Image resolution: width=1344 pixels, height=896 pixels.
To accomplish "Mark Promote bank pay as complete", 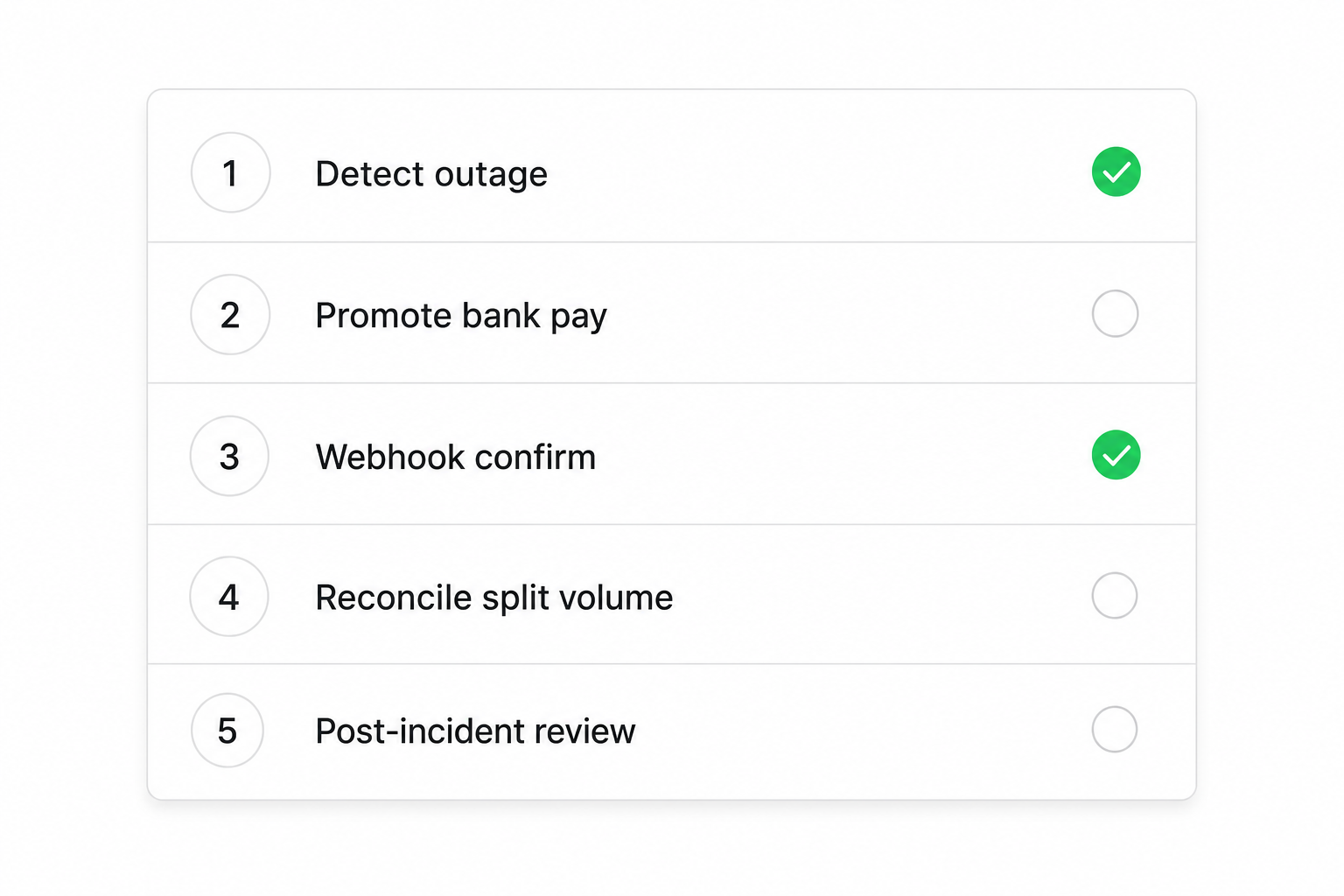I will (1115, 313).
